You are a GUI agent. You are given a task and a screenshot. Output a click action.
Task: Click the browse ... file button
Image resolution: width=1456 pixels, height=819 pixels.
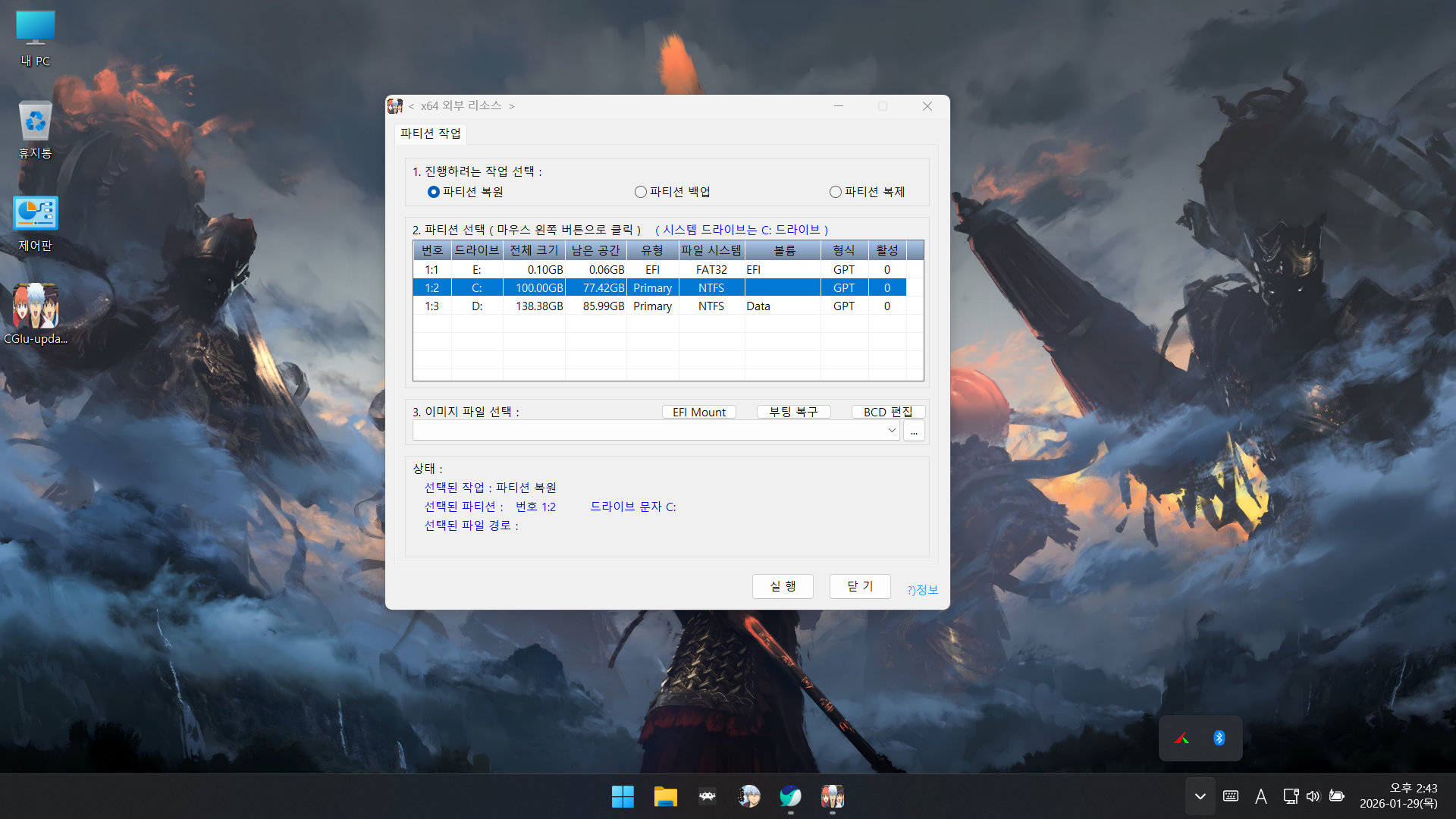coord(914,431)
